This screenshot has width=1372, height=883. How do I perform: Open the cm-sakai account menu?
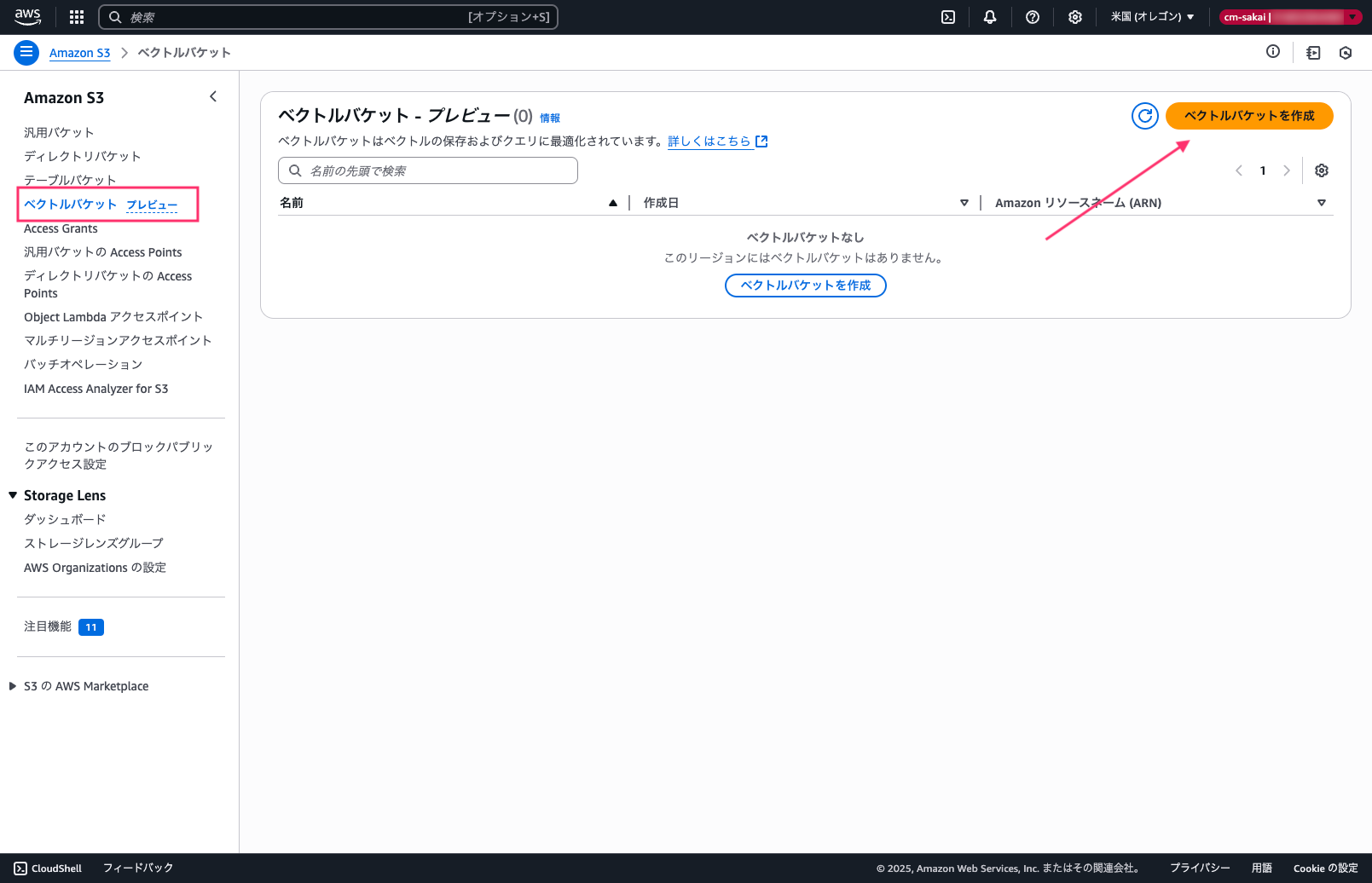[1290, 17]
